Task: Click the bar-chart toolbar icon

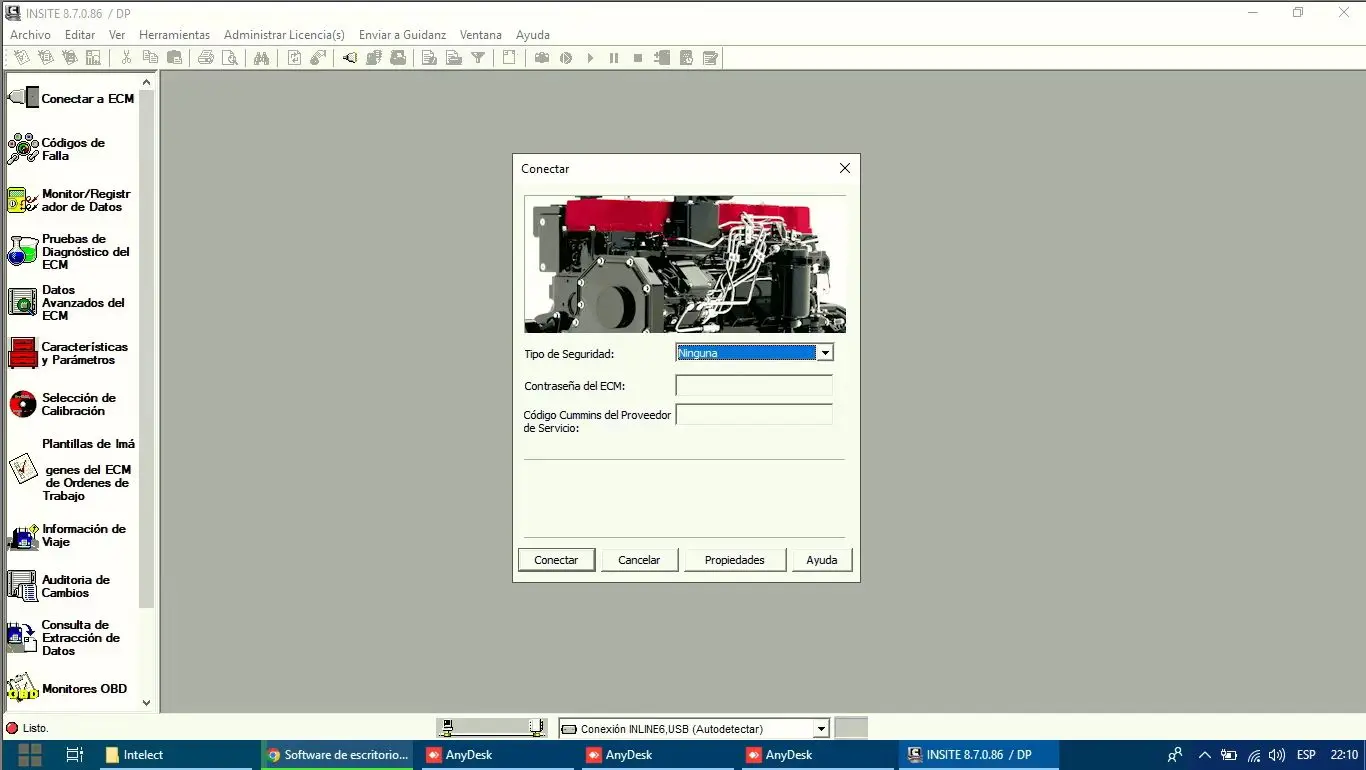Action: [94, 58]
